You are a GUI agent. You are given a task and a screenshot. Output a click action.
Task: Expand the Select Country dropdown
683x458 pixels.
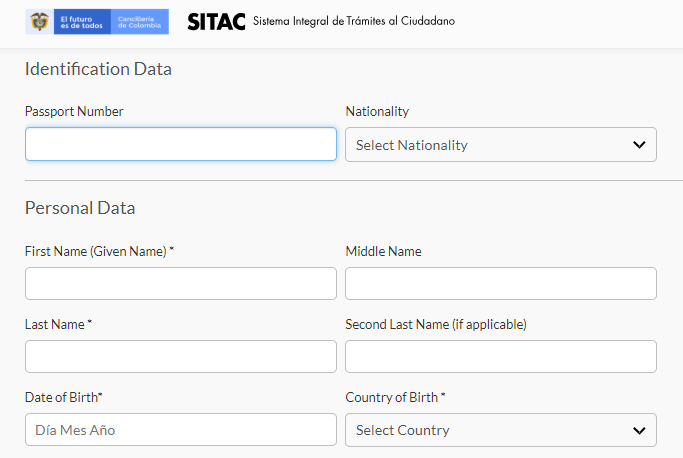(x=501, y=430)
